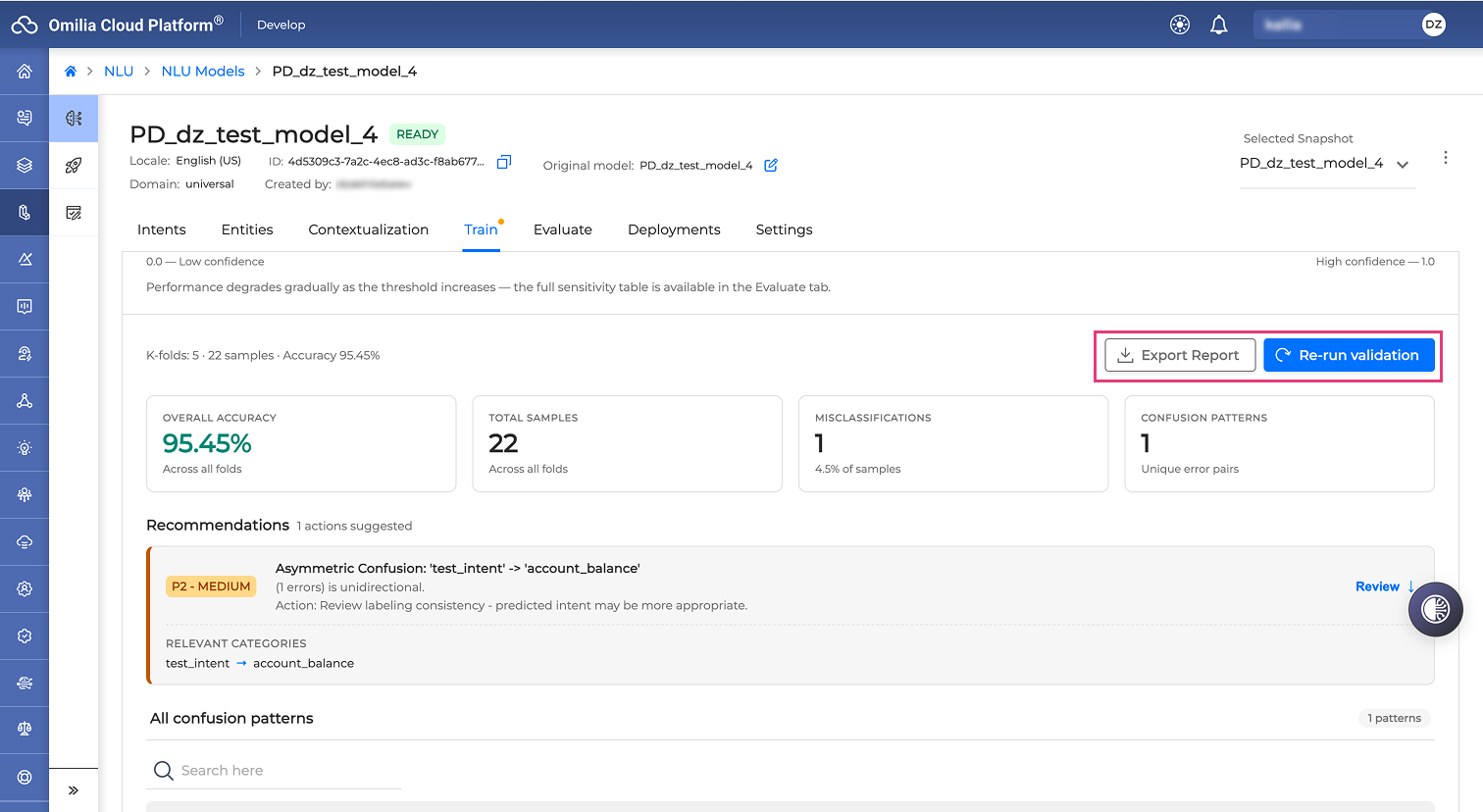1483x812 pixels.
Task: Switch to the Evaluate tab
Action: point(563,229)
